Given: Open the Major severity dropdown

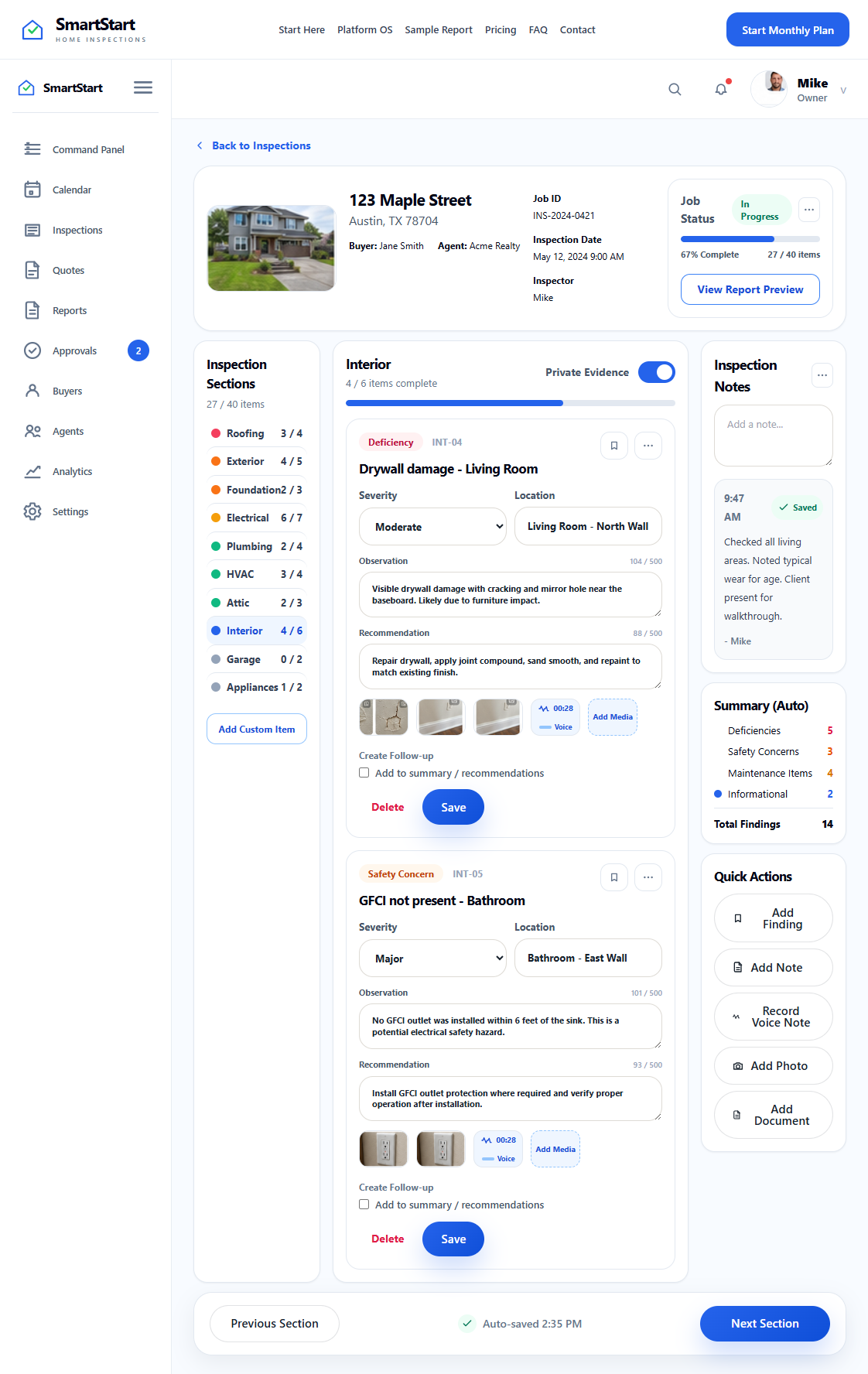Looking at the screenshot, I should point(432,959).
